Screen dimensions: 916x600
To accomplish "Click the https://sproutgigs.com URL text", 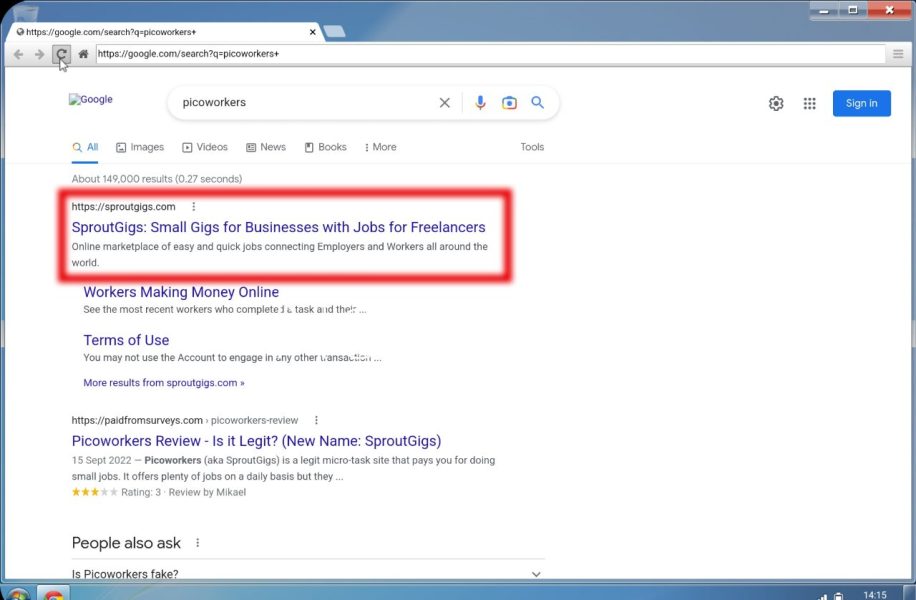I will click(x=123, y=207).
